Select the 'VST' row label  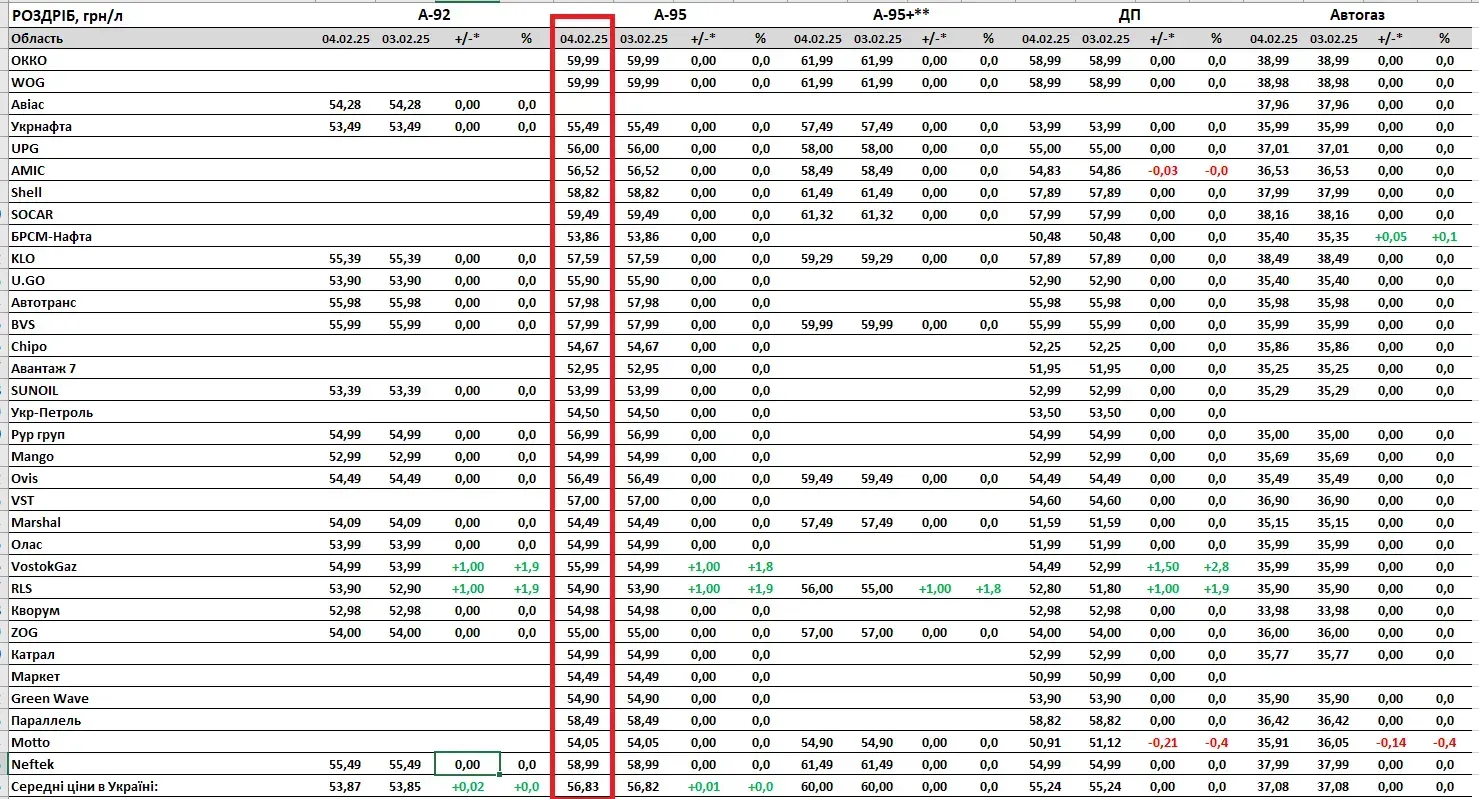coord(23,500)
